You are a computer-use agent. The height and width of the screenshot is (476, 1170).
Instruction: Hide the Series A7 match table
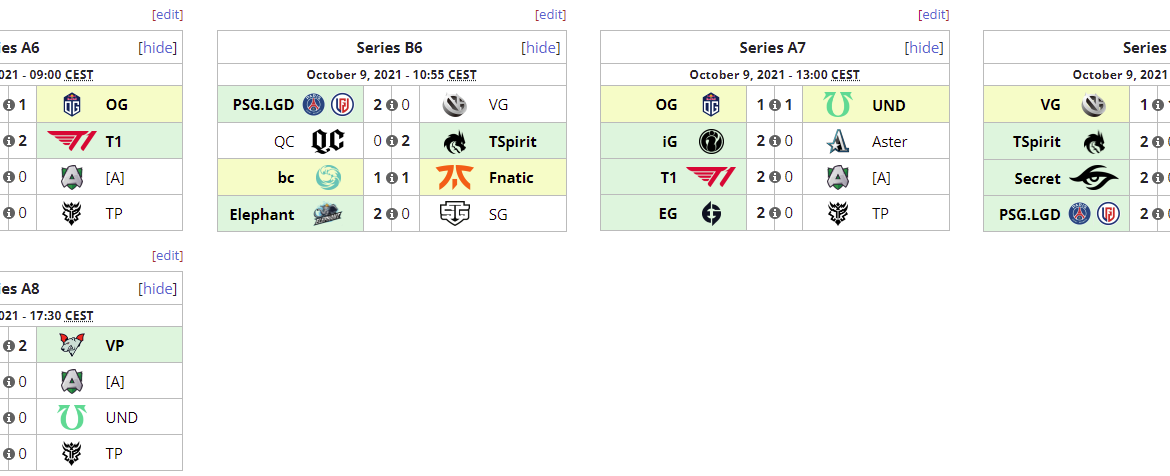[924, 47]
